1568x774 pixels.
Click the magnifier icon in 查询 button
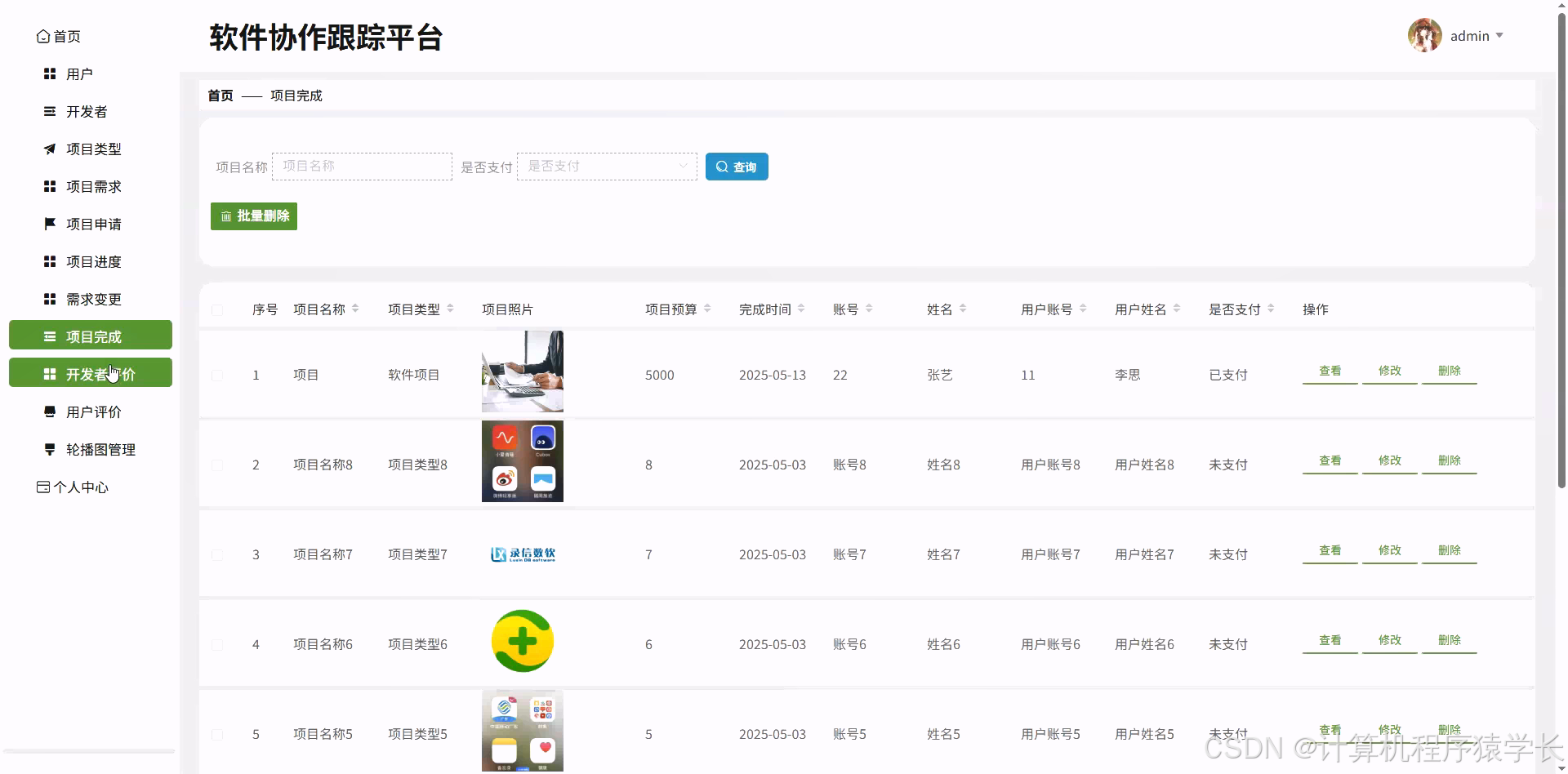coord(721,167)
